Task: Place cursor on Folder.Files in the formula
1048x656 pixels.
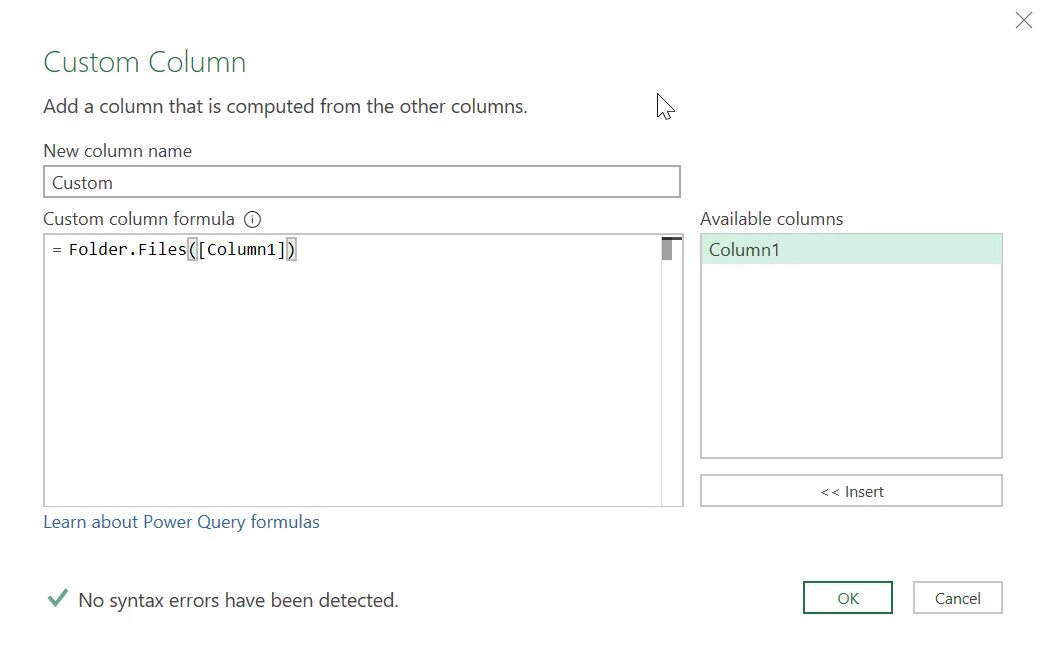Action: click(127, 249)
